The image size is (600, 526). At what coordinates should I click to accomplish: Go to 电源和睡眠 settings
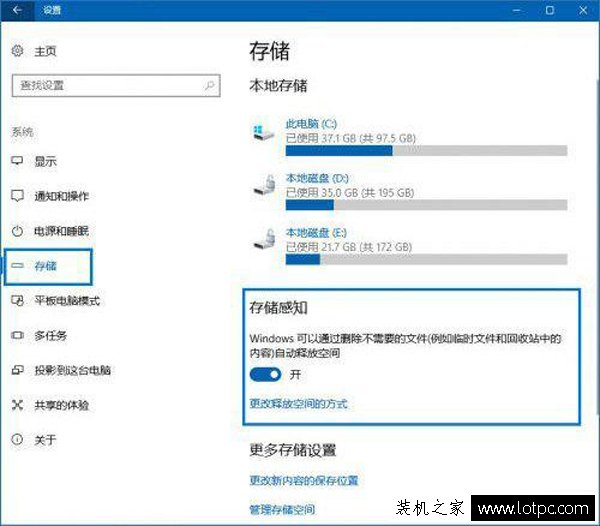tap(62, 231)
